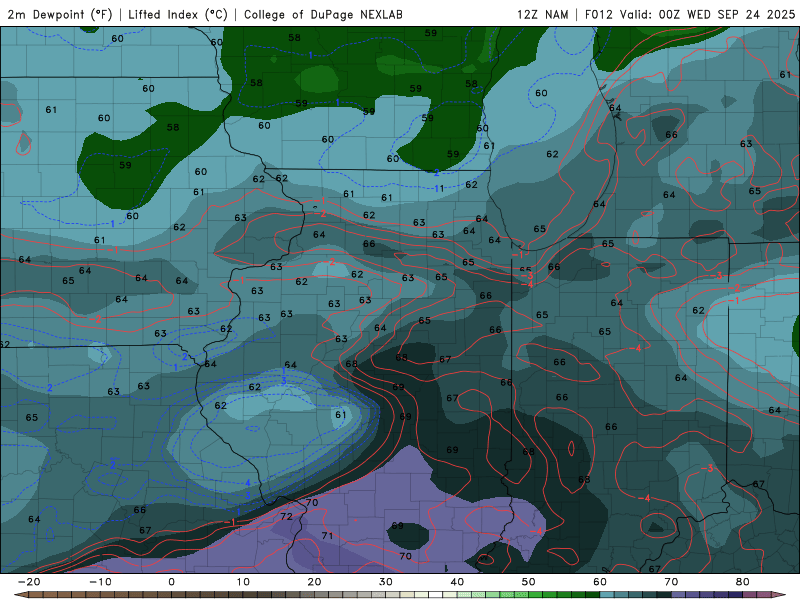Click the 71 dewpoint value on the map
The image size is (800, 600).
tap(327, 536)
